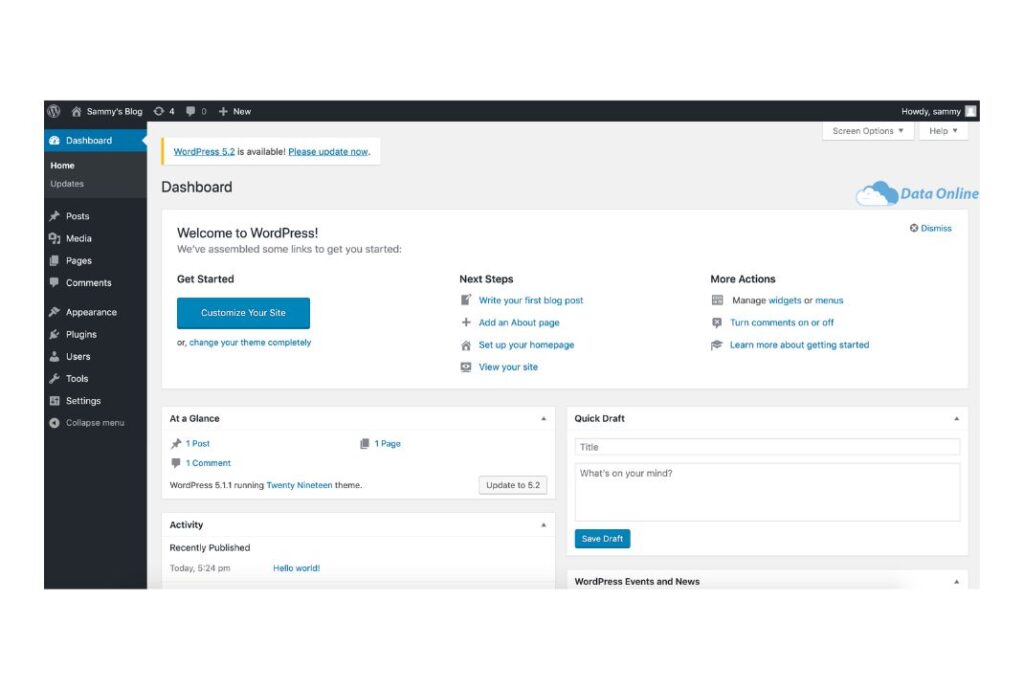Open the WordPress 5.2 link
This screenshot has width=1024, height=689.
pos(204,152)
